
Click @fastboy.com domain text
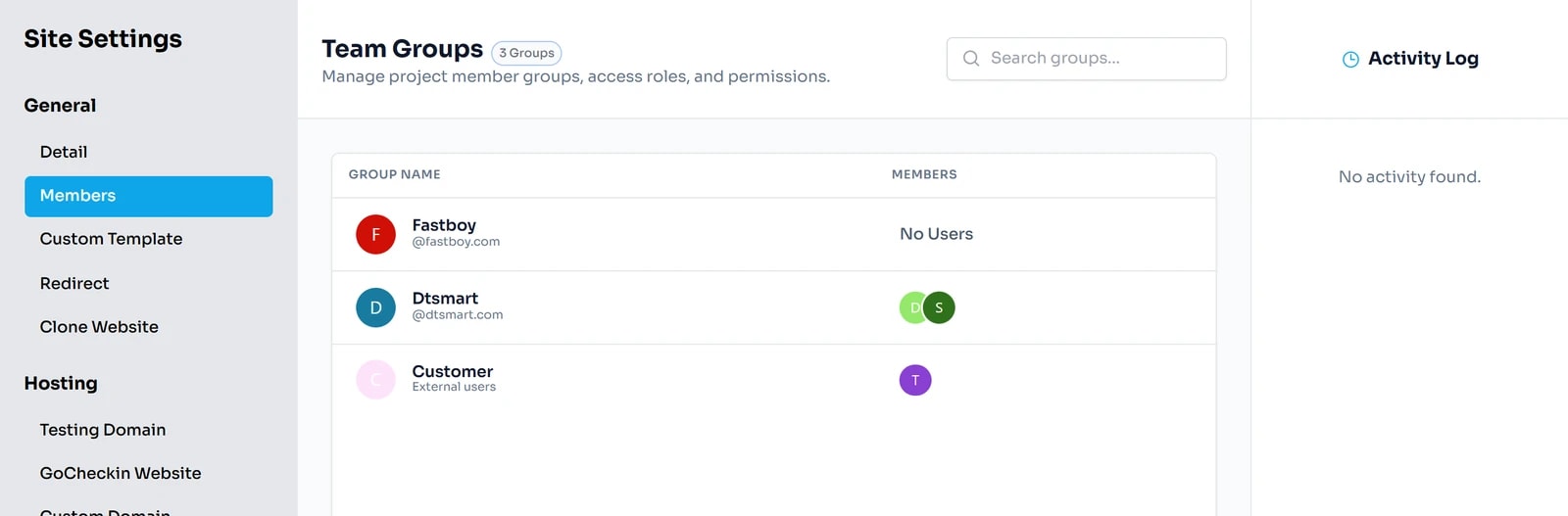pos(456,242)
